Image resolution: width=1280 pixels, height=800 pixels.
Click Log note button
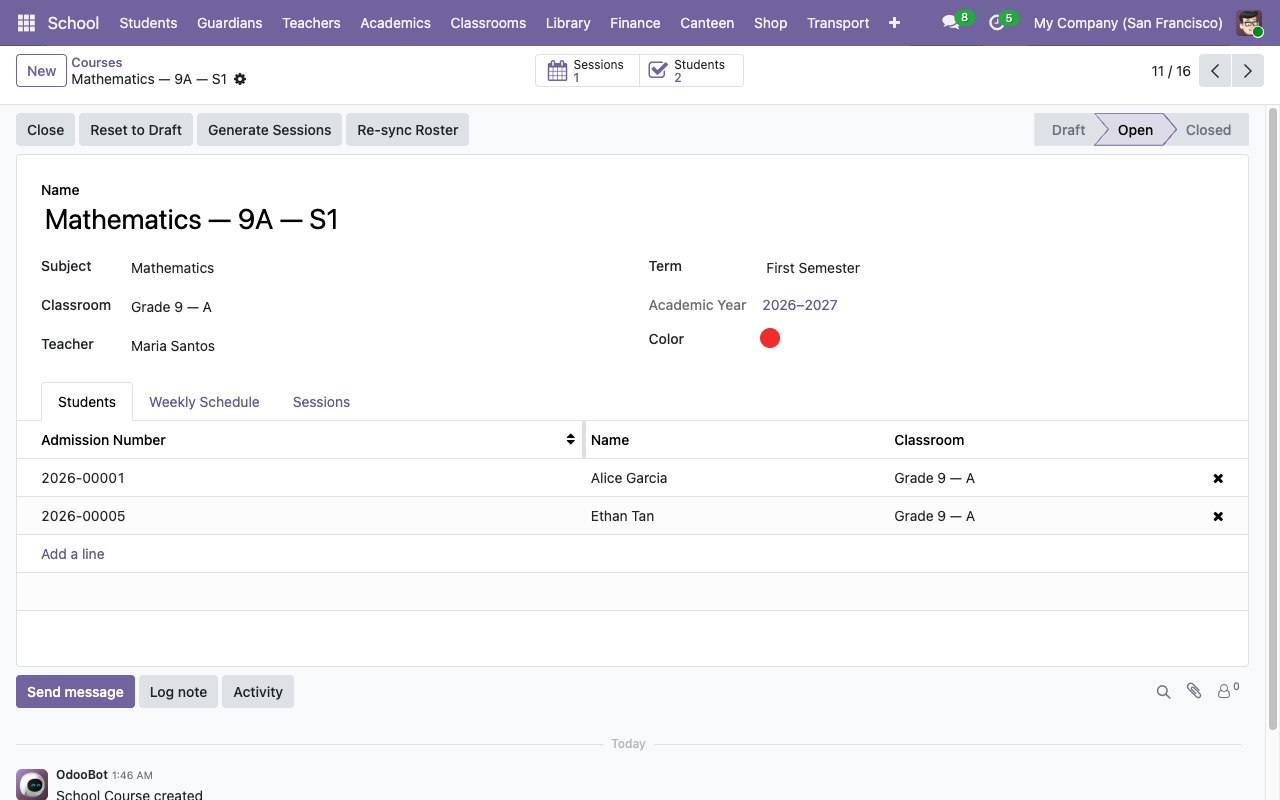coord(178,692)
